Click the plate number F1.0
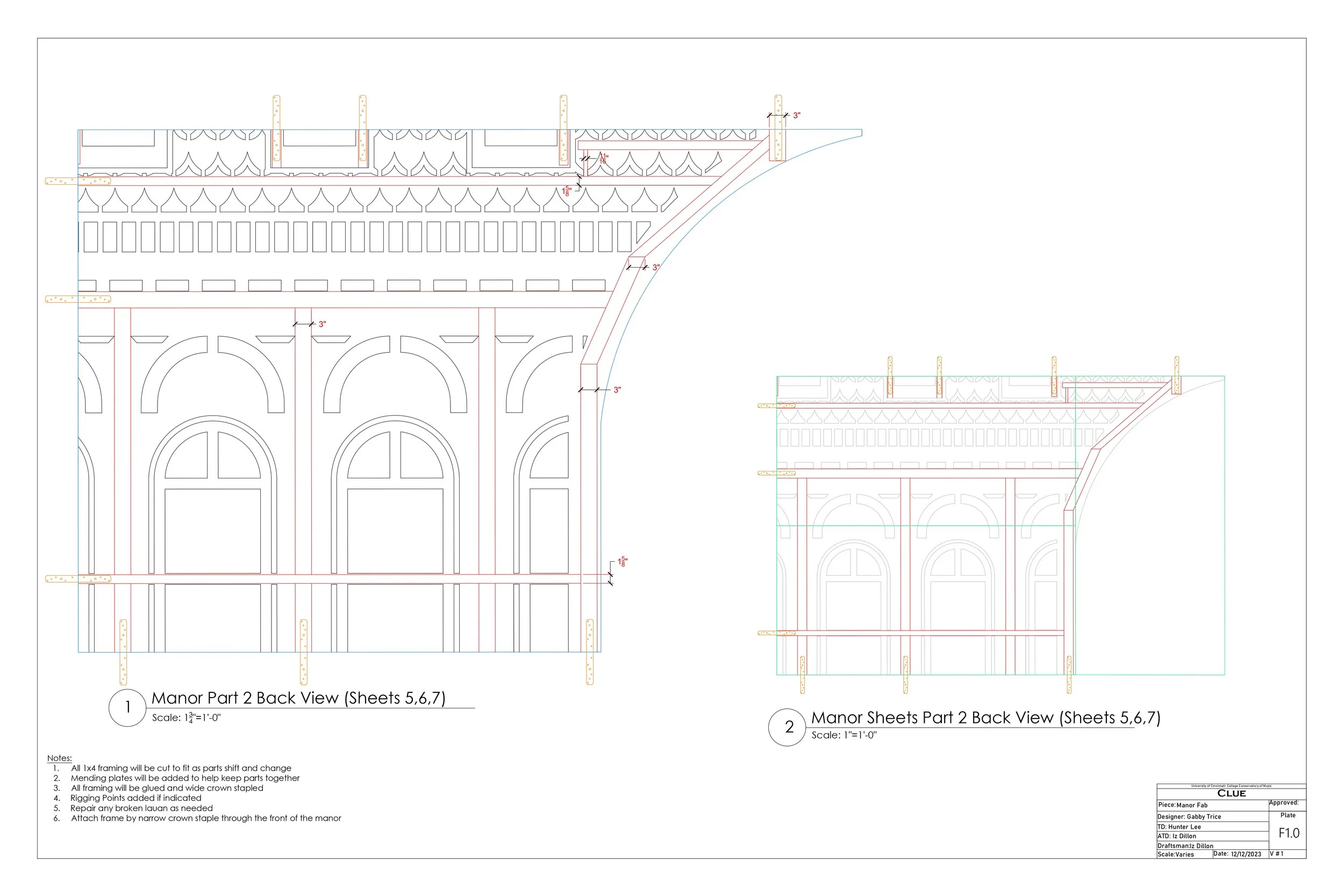The width and height of the screenshot is (1344, 896). (x=1289, y=833)
